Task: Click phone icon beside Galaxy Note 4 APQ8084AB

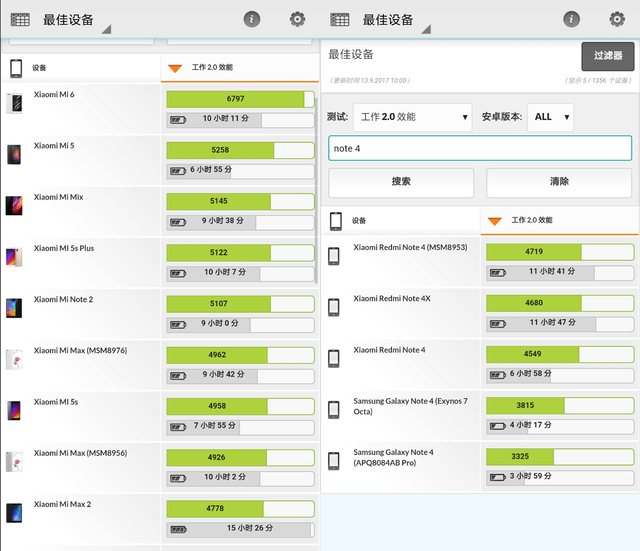Action: coord(334,461)
